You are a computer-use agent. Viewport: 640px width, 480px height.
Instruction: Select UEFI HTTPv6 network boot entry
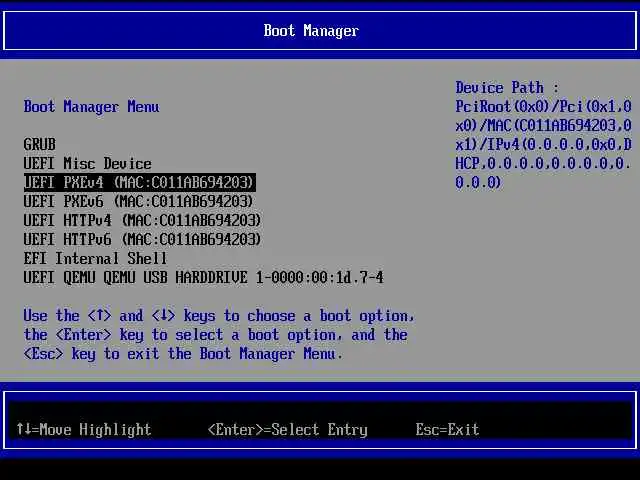point(142,240)
